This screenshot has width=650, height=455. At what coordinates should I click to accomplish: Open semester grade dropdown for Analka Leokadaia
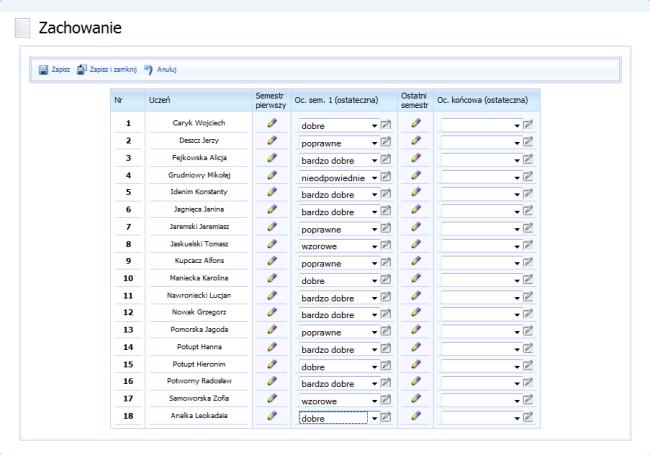click(338, 418)
